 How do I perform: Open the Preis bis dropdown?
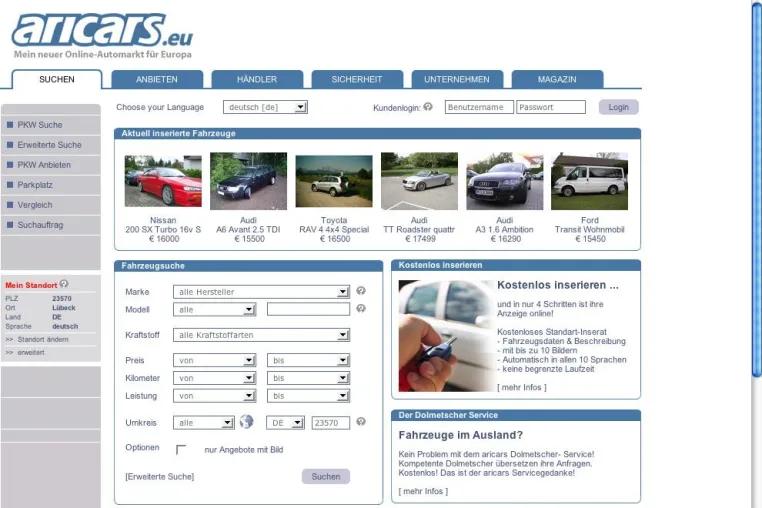click(308, 360)
